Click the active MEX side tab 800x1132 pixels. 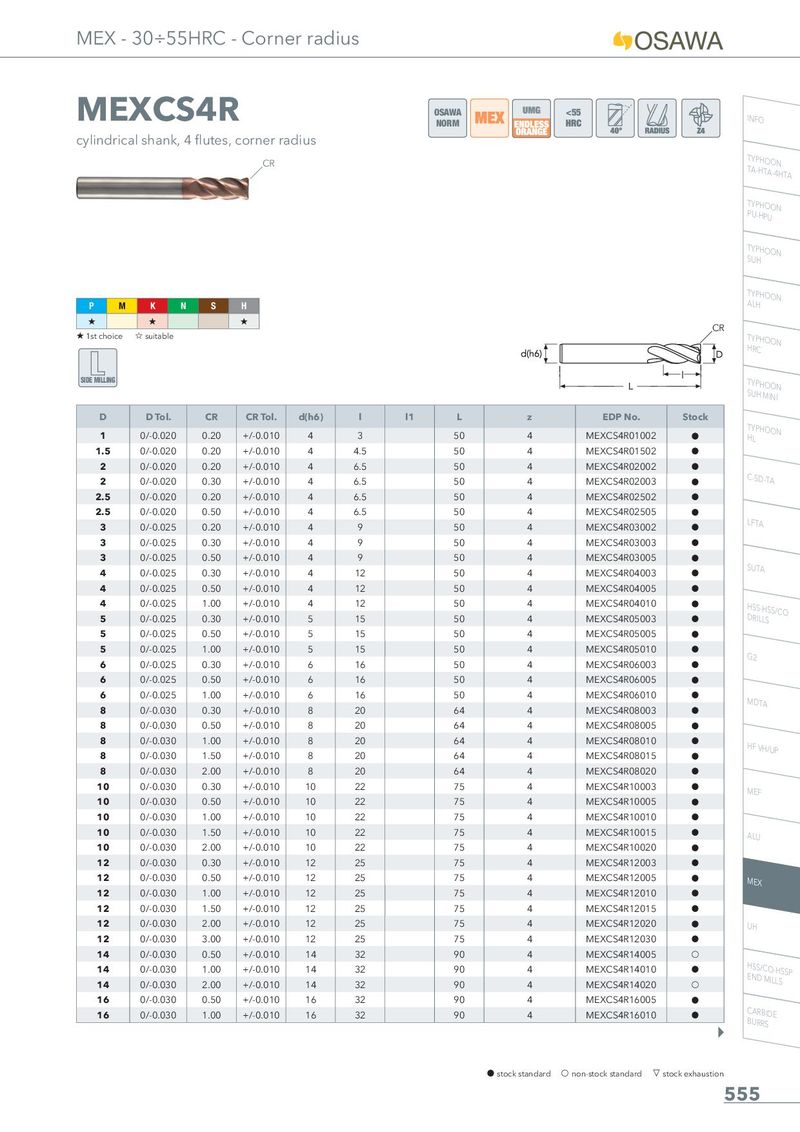pos(771,883)
